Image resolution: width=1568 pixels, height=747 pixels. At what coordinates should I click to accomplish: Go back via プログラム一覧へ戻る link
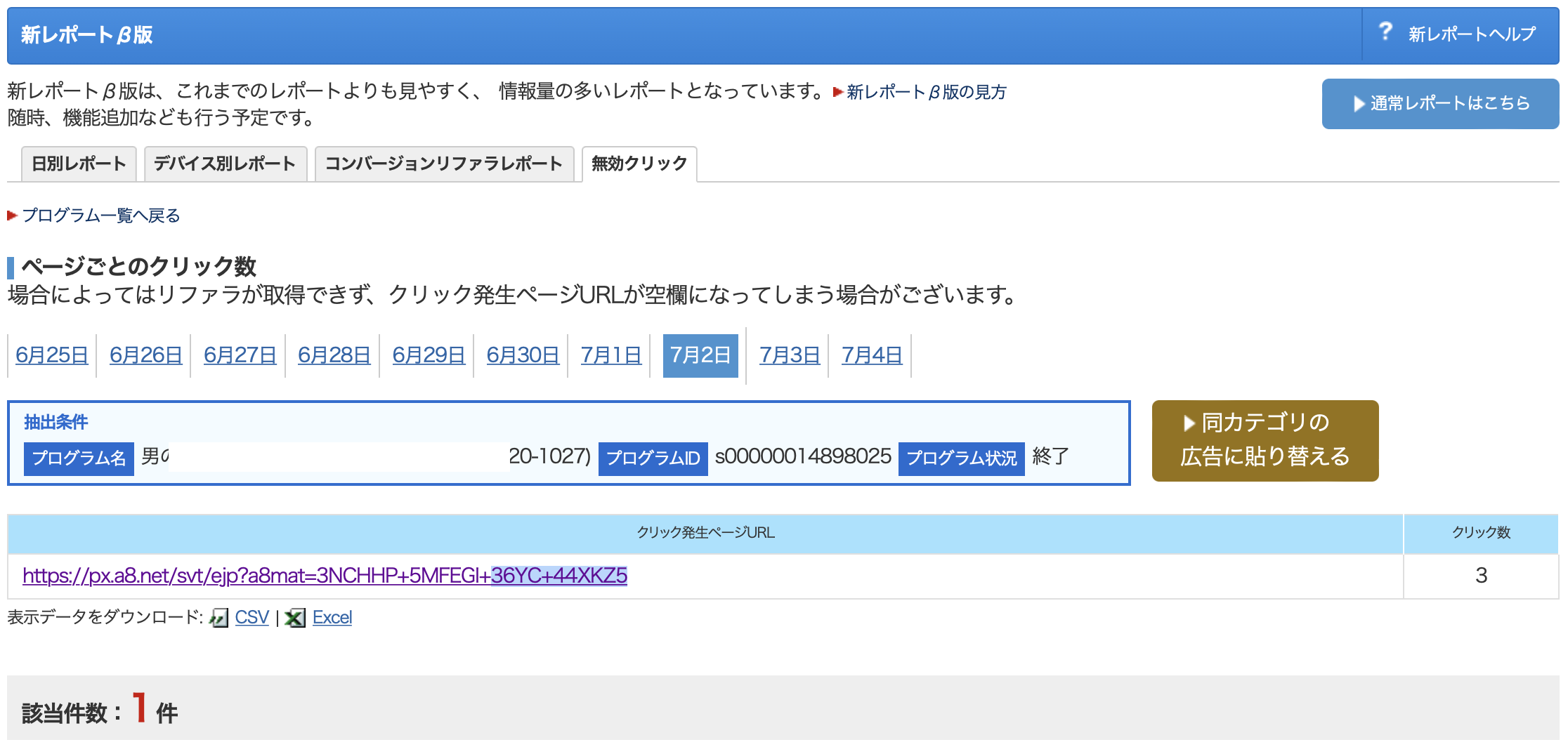point(100,216)
